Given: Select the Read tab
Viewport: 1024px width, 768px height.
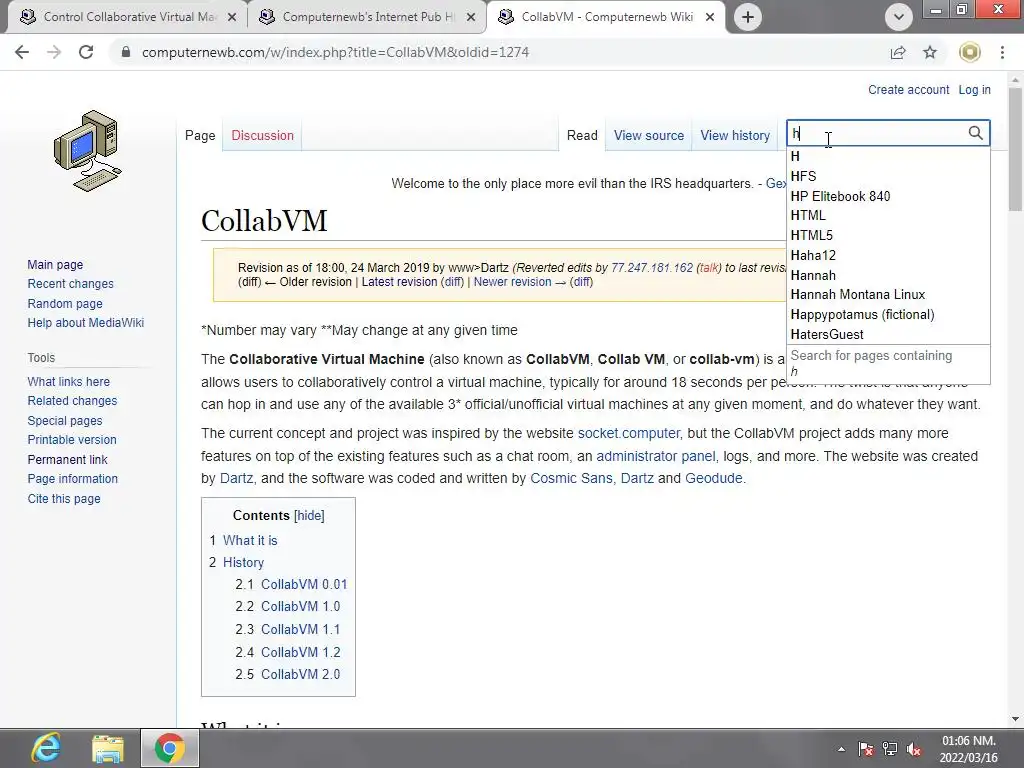Looking at the screenshot, I should pyautogui.click(x=582, y=135).
